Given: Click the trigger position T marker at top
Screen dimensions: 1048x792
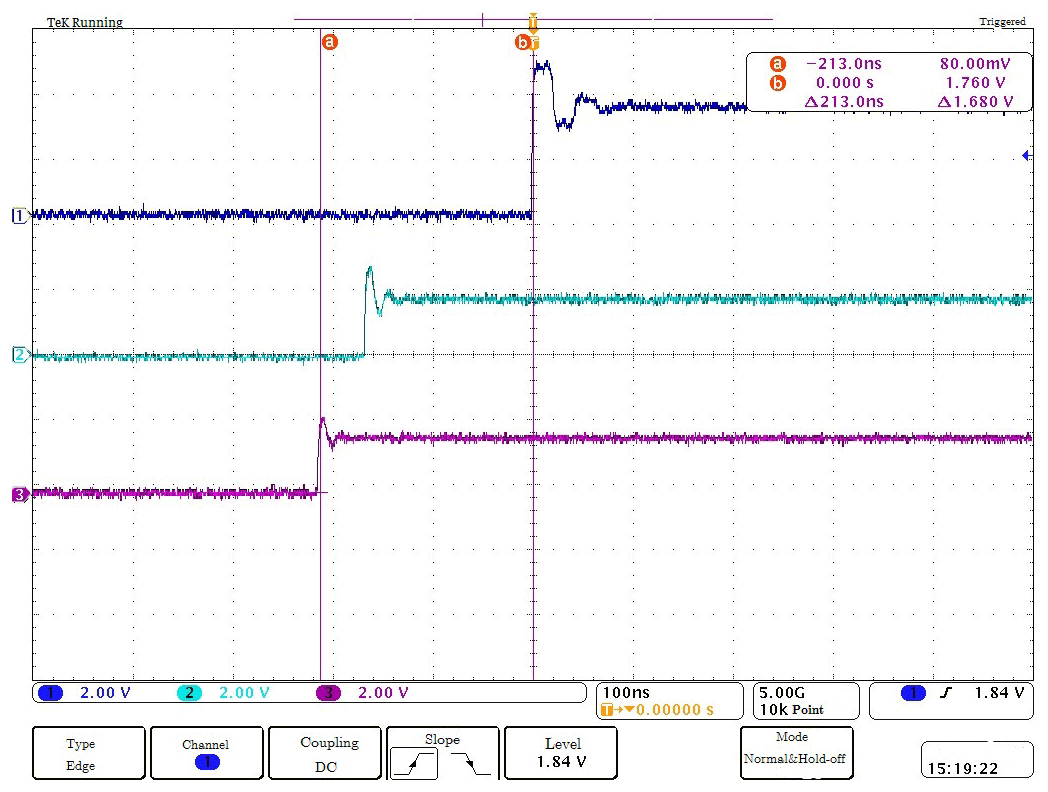Looking at the screenshot, I should (533, 19).
